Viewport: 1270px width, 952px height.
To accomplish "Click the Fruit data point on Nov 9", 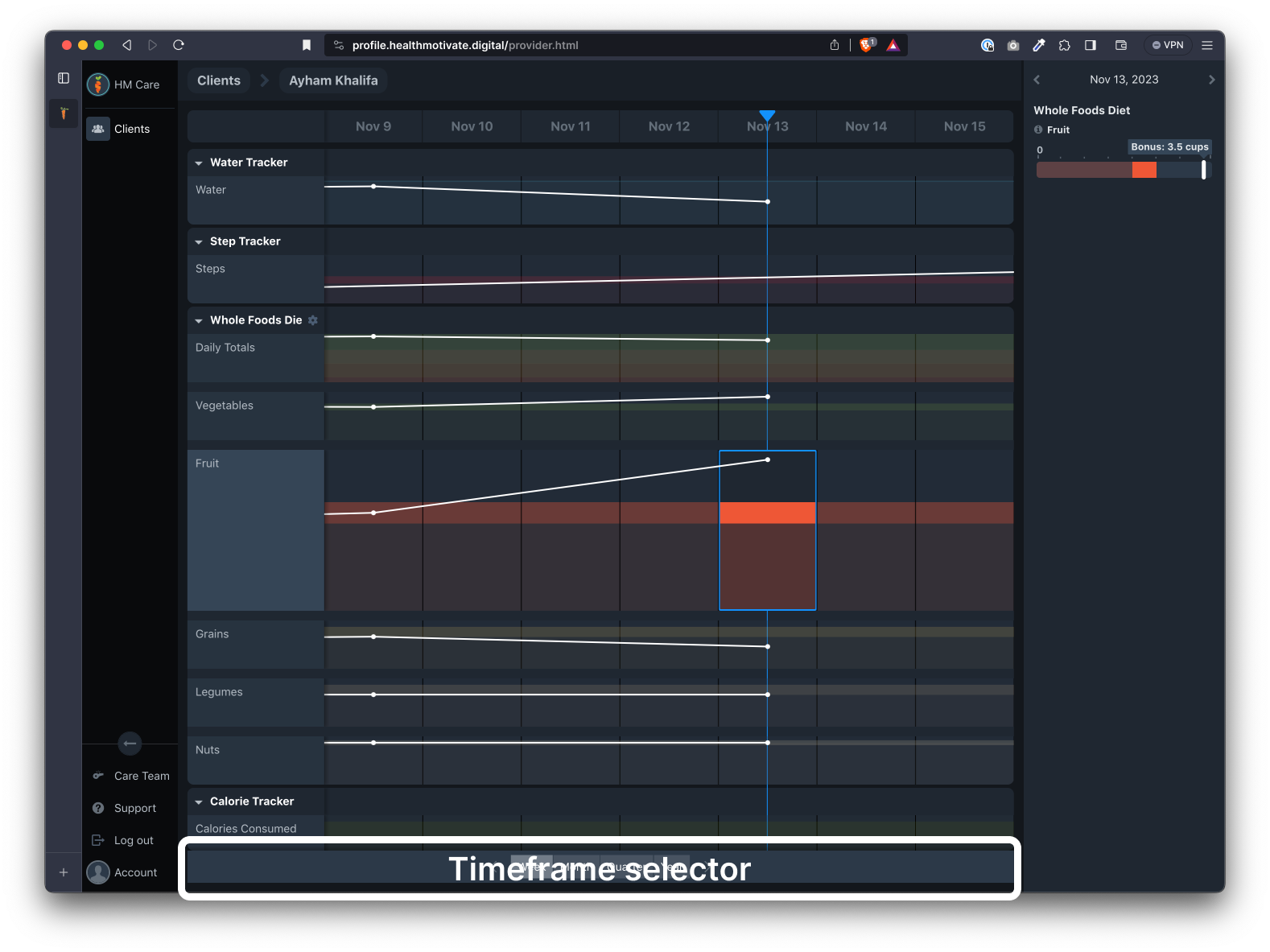I will (x=373, y=513).
